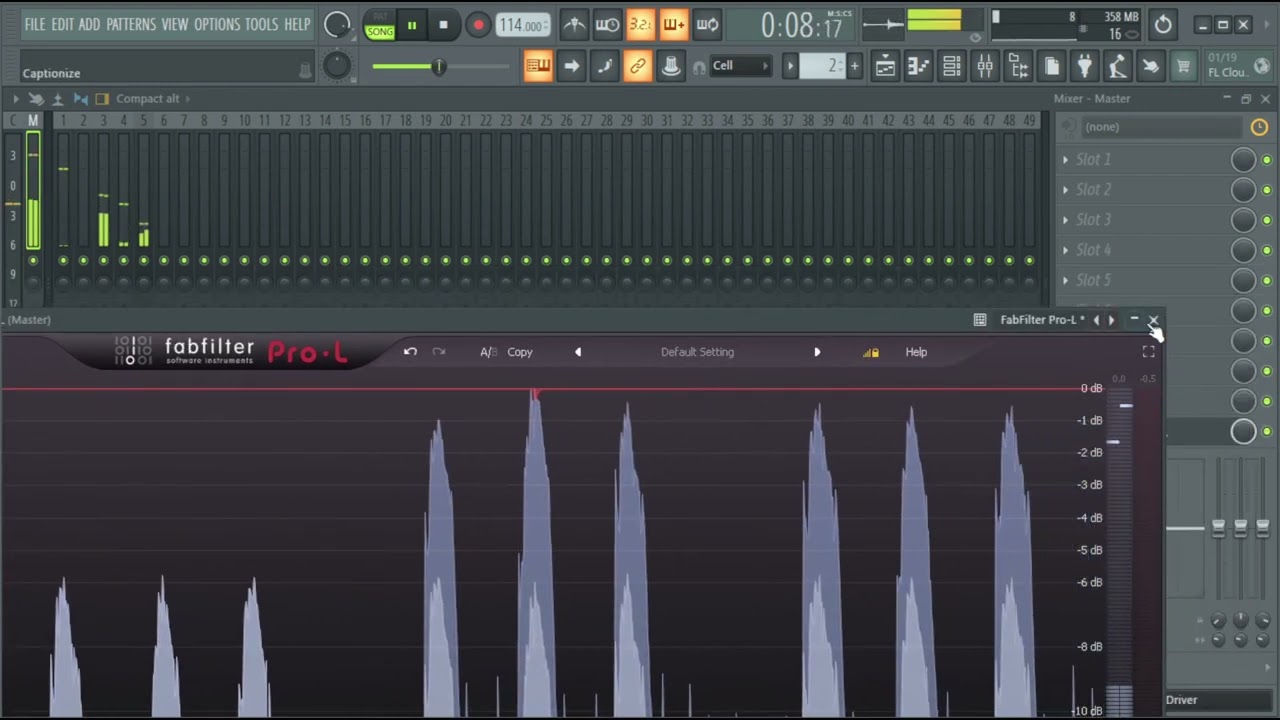The height and width of the screenshot is (720, 1280).
Task: Expand Slot 4 effect menu arrow
Action: click(x=1065, y=250)
